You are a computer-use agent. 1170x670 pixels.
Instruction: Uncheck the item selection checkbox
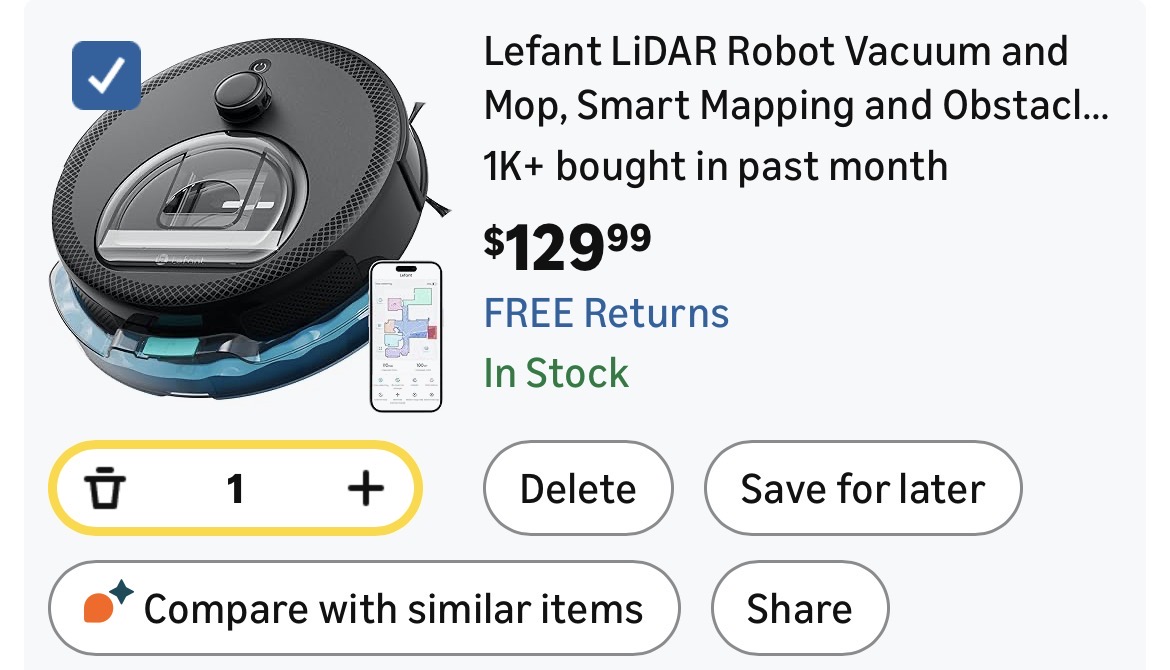(x=106, y=76)
